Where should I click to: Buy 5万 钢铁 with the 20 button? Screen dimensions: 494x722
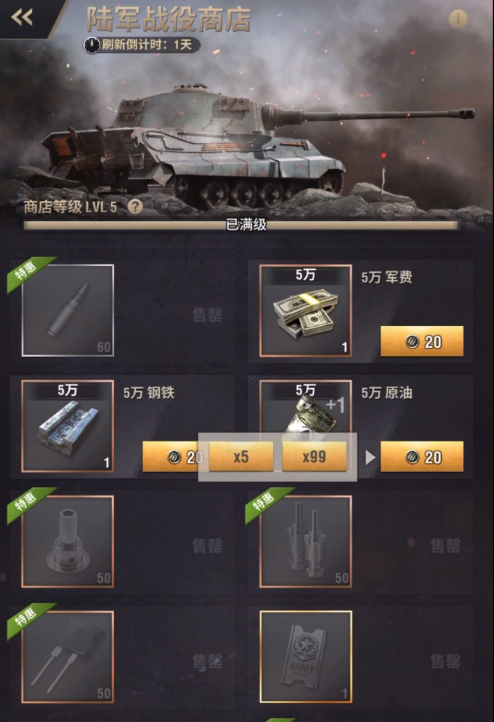coord(171,457)
